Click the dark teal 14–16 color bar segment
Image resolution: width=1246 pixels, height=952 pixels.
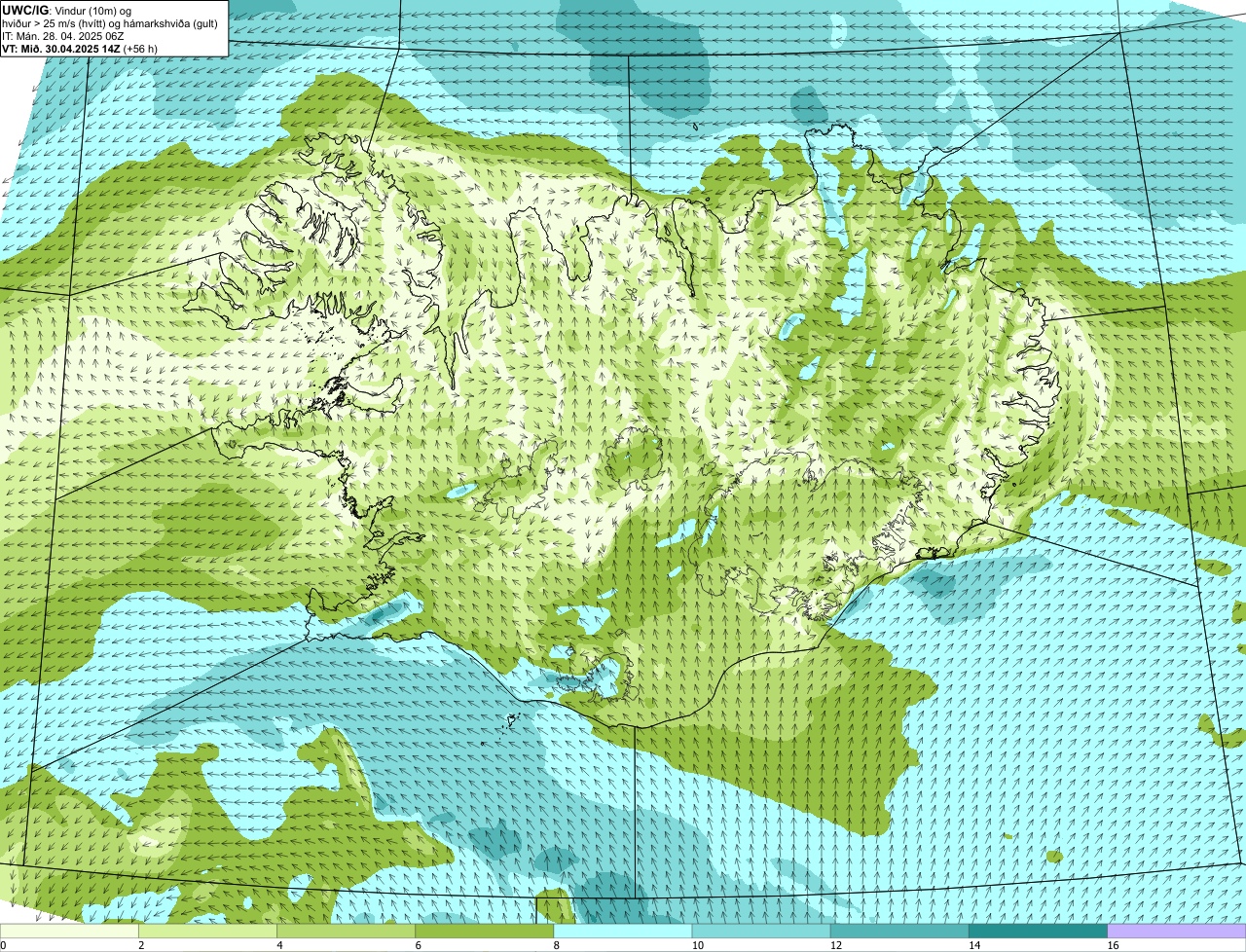1039,931
